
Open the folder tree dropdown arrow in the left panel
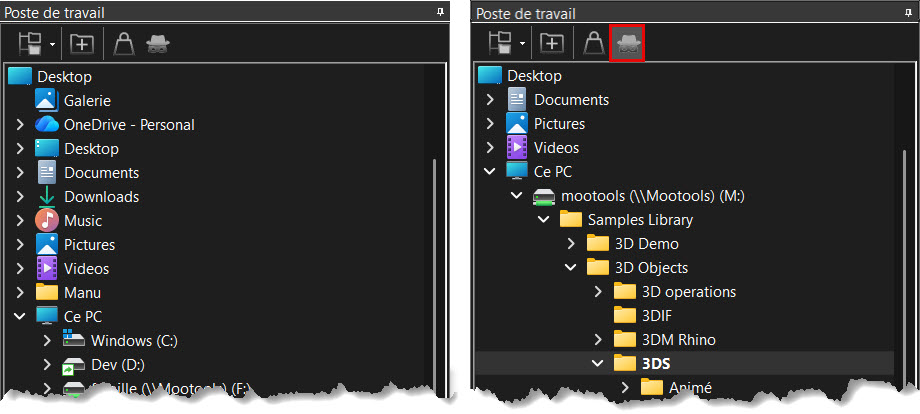coord(51,44)
